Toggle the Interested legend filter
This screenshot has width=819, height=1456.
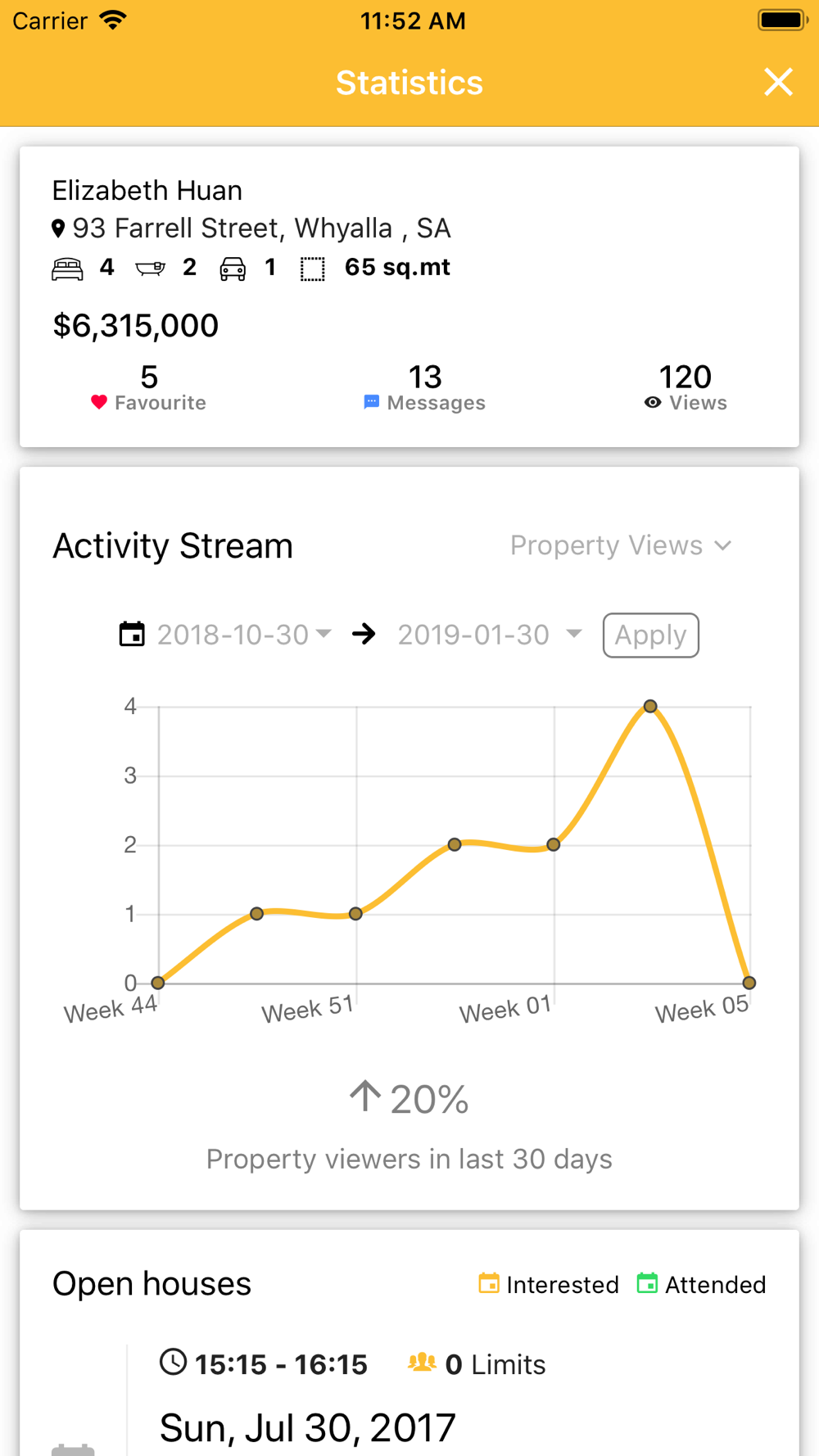tap(549, 1284)
